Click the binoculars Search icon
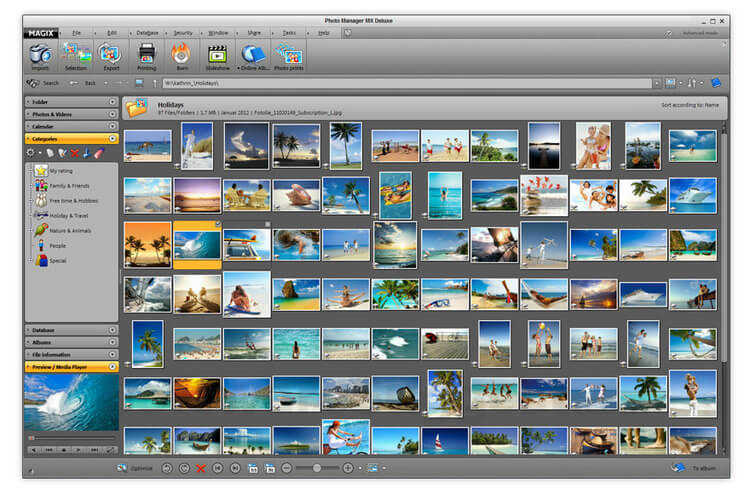750x494 pixels. 33,83
